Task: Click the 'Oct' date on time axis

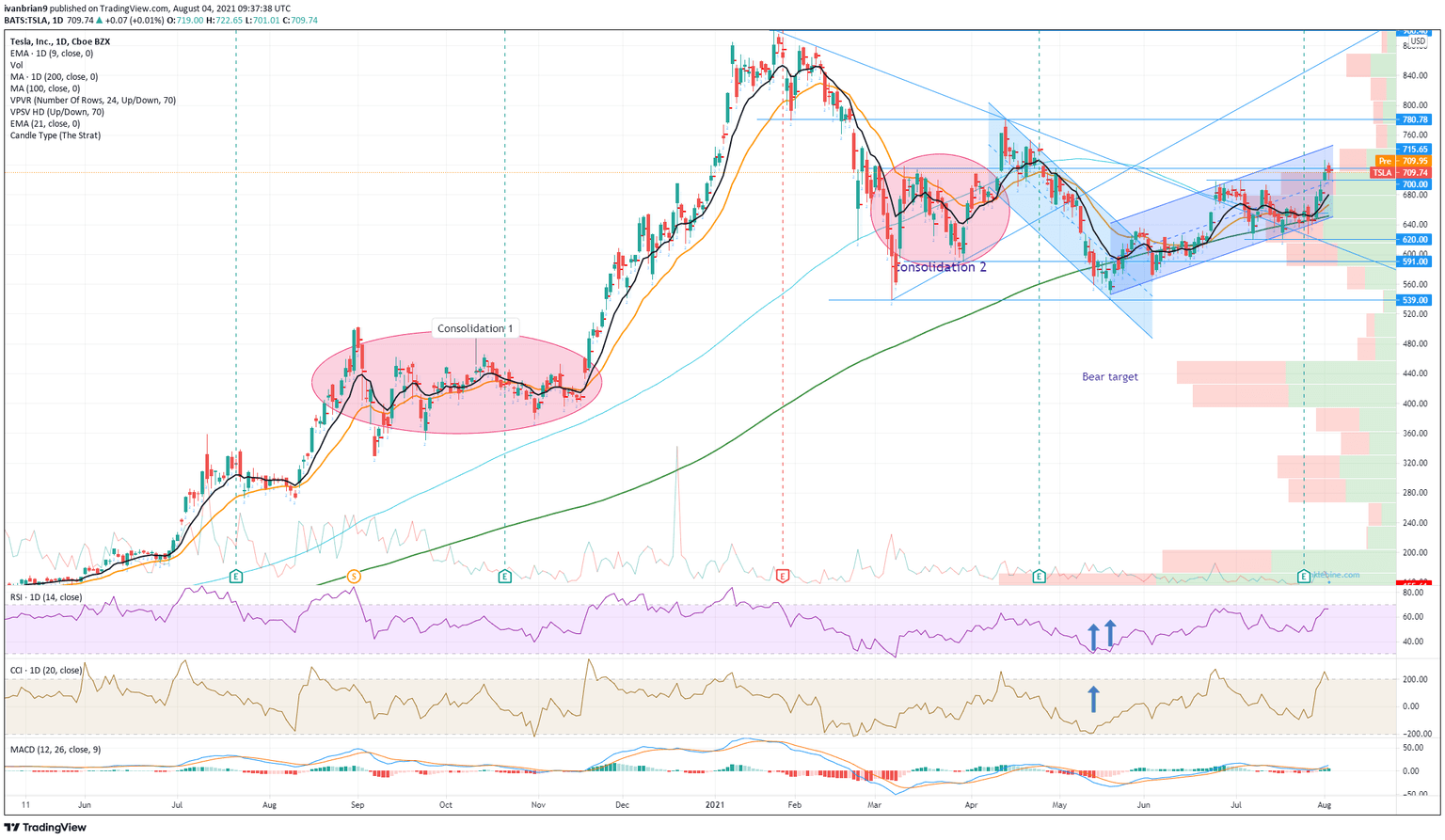Action: click(x=446, y=805)
